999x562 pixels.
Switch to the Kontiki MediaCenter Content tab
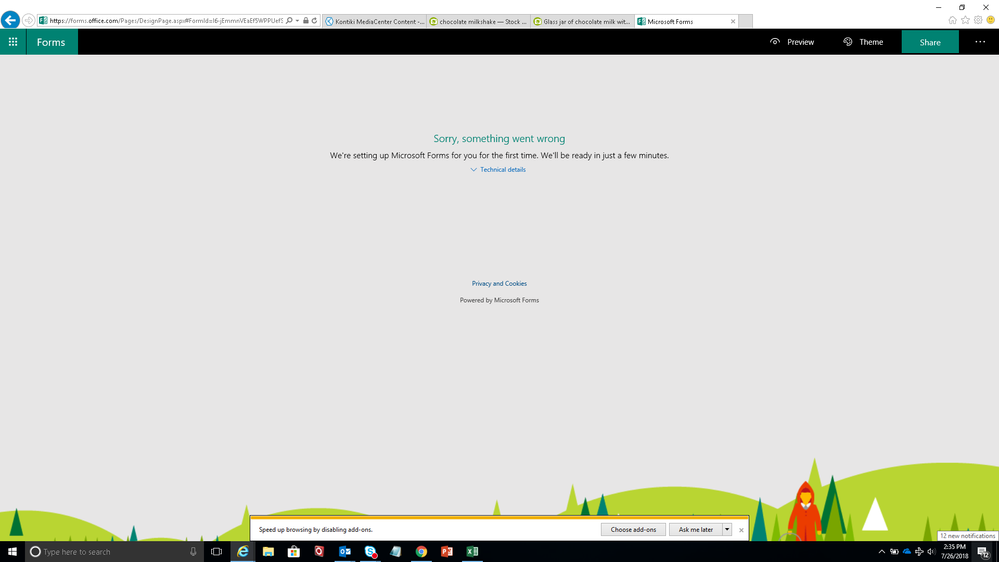coord(375,22)
